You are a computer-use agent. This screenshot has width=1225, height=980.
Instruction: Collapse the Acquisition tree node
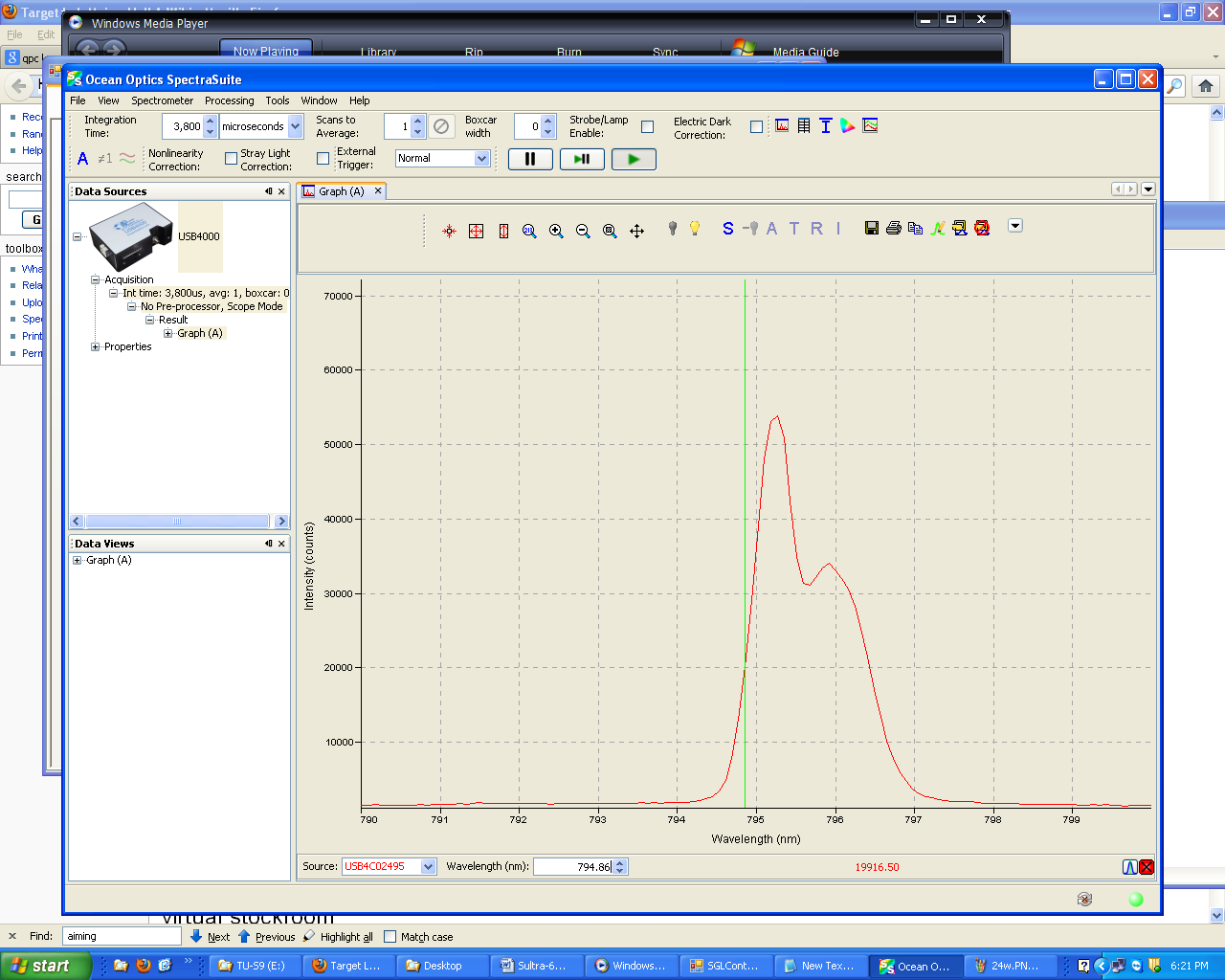coord(95,279)
